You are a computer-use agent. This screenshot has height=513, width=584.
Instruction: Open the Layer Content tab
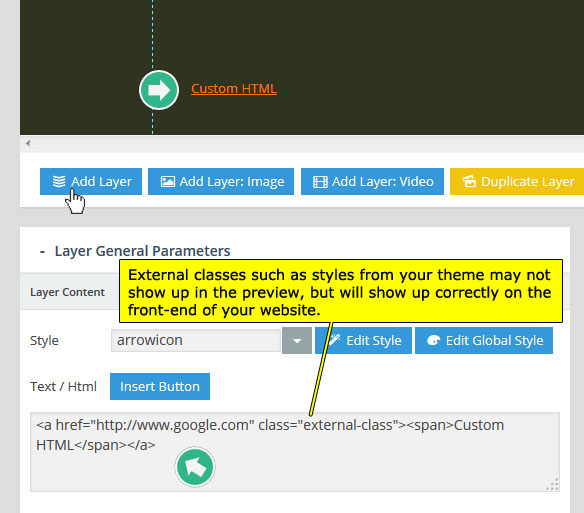point(67,292)
